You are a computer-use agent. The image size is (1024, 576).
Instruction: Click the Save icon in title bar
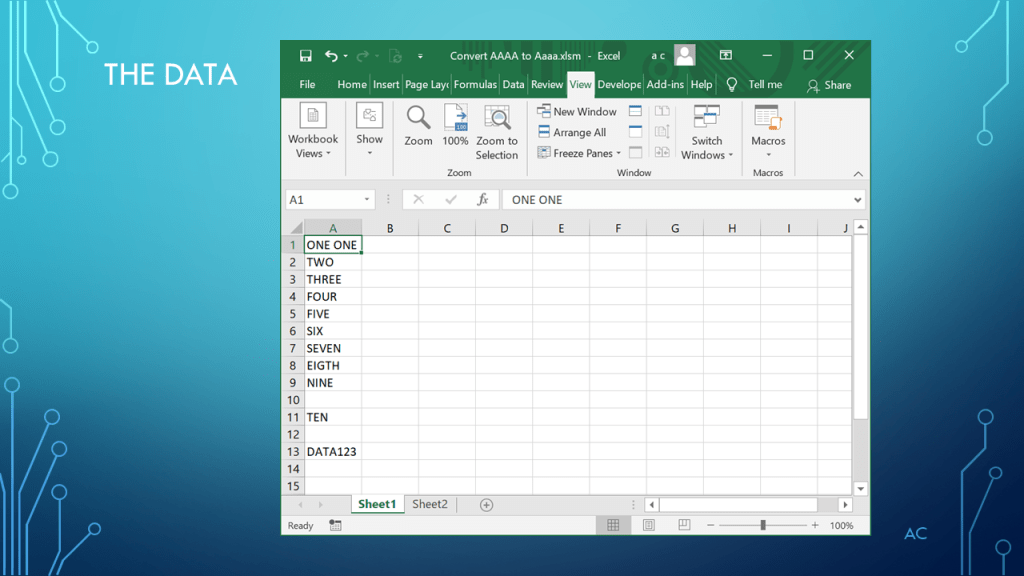click(x=306, y=56)
